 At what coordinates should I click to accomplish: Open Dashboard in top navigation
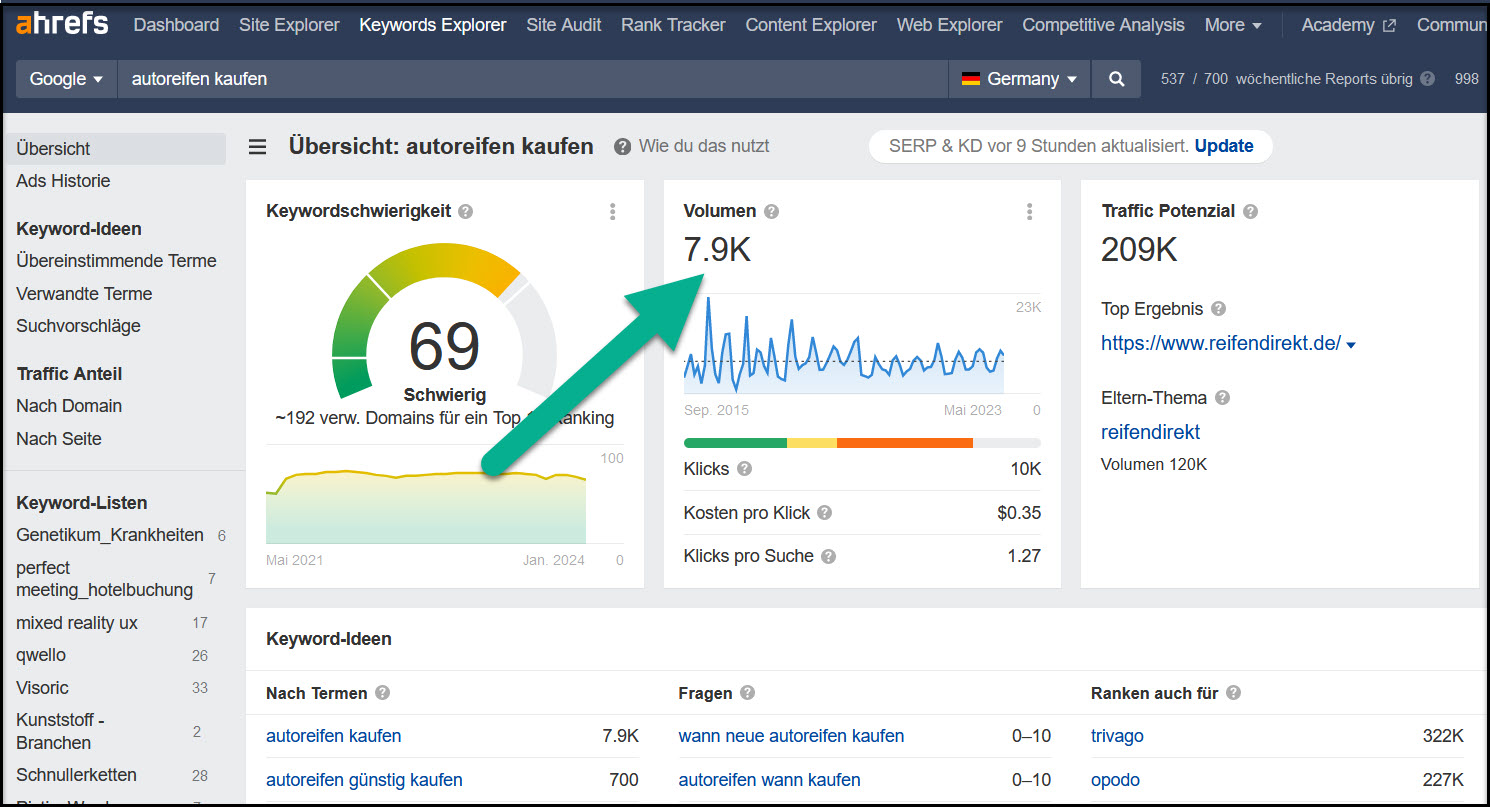[176, 25]
